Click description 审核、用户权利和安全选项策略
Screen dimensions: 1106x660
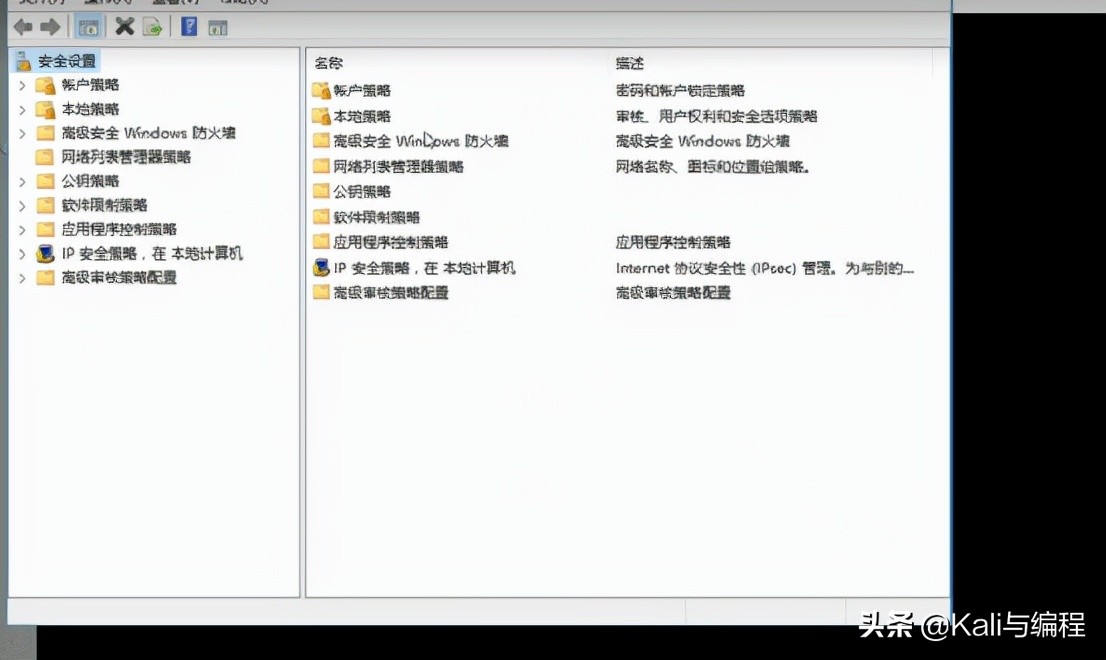pyautogui.click(x=716, y=116)
